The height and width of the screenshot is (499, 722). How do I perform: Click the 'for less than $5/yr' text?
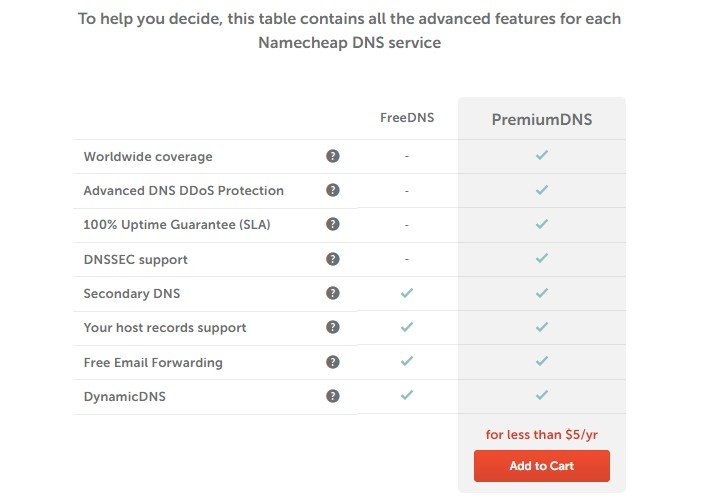point(541,434)
